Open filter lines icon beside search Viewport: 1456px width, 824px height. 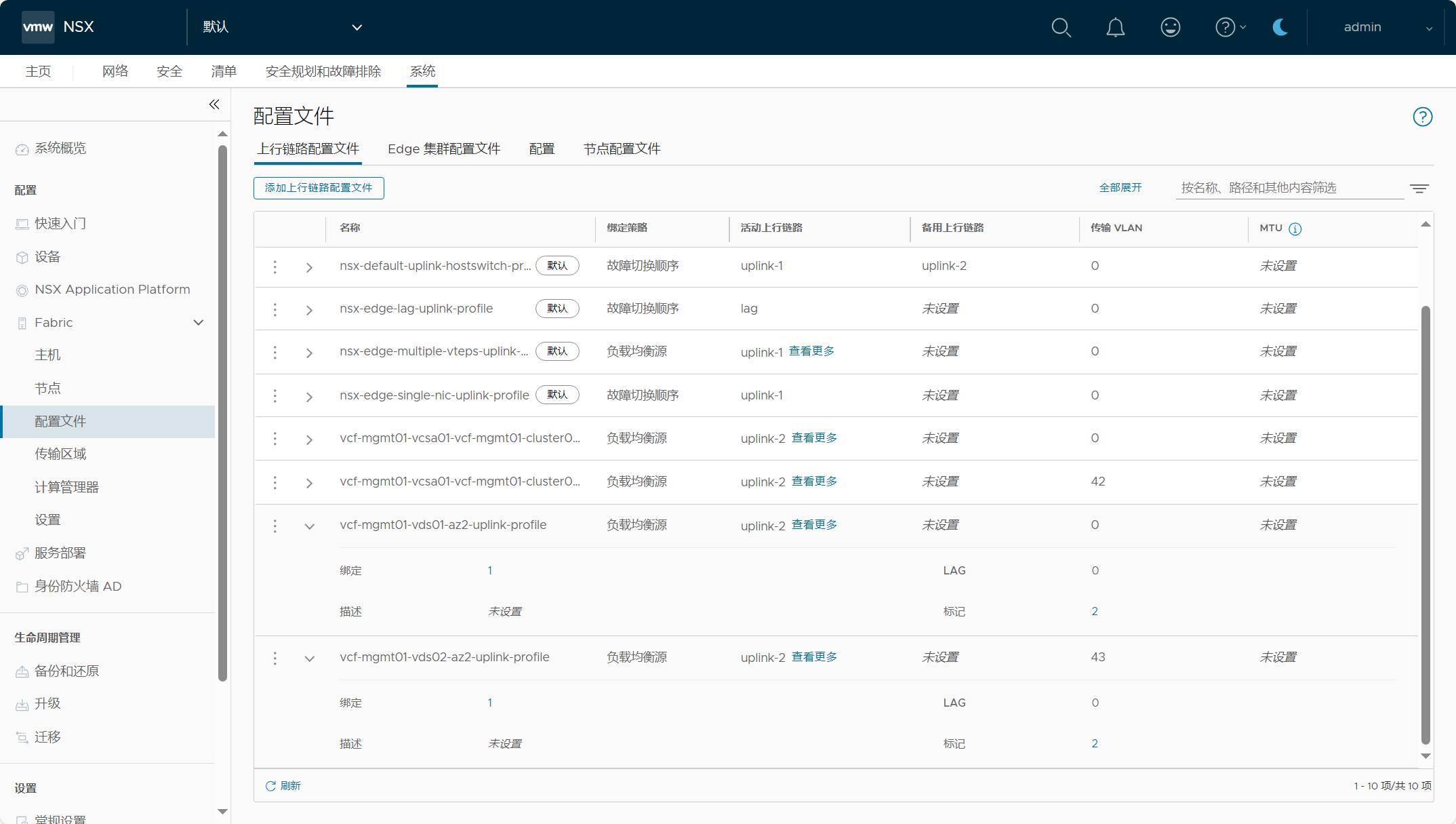pos(1419,189)
